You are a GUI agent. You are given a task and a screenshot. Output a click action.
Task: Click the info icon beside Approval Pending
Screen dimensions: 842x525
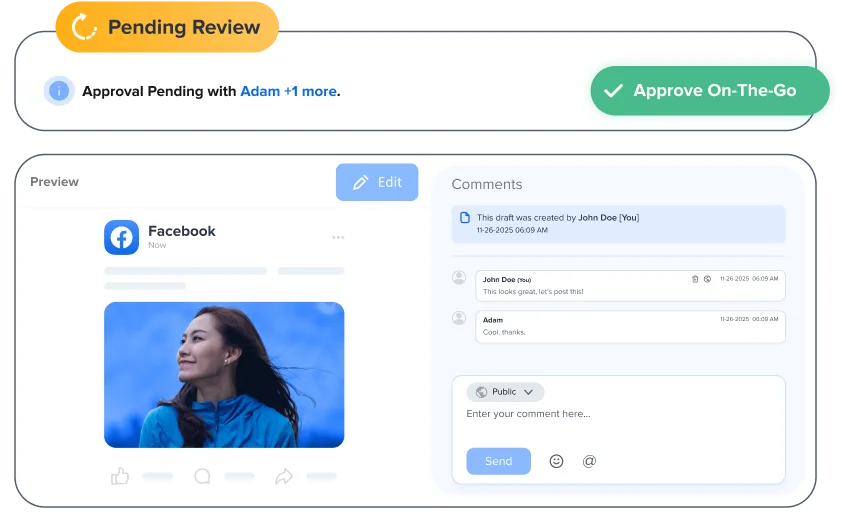[59, 91]
